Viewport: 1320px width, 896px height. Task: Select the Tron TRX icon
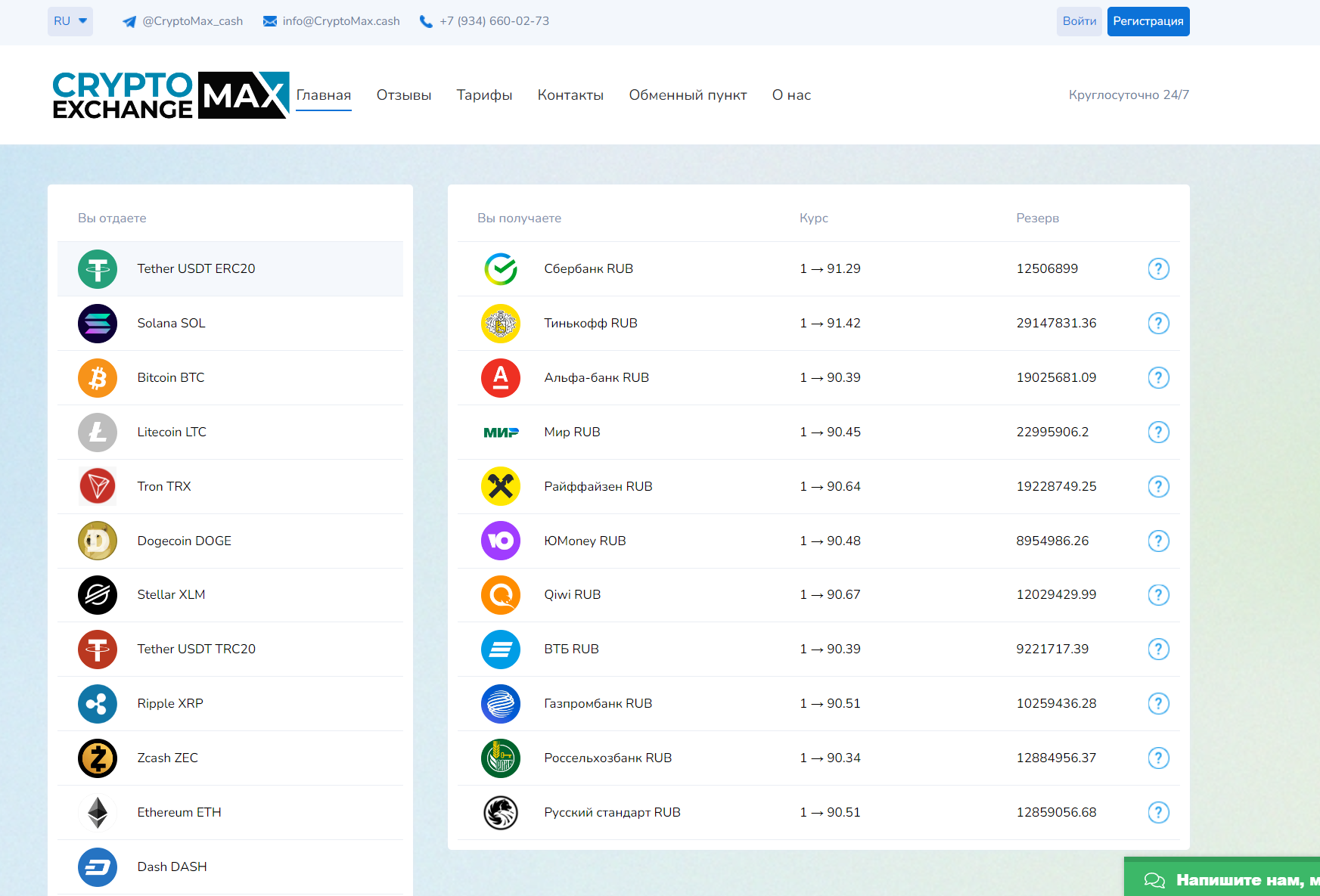(x=98, y=486)
